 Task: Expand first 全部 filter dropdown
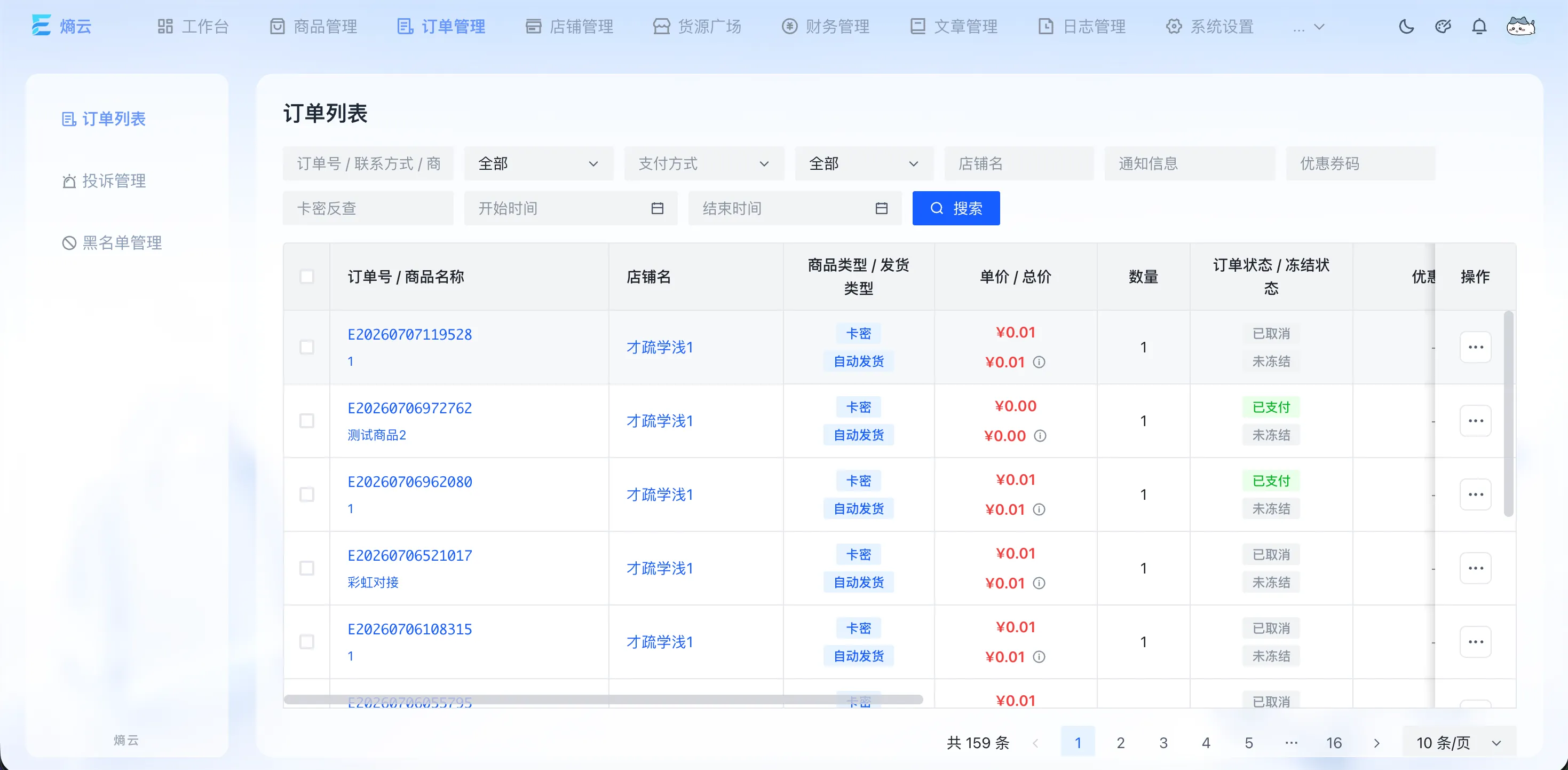coord(538,163)
